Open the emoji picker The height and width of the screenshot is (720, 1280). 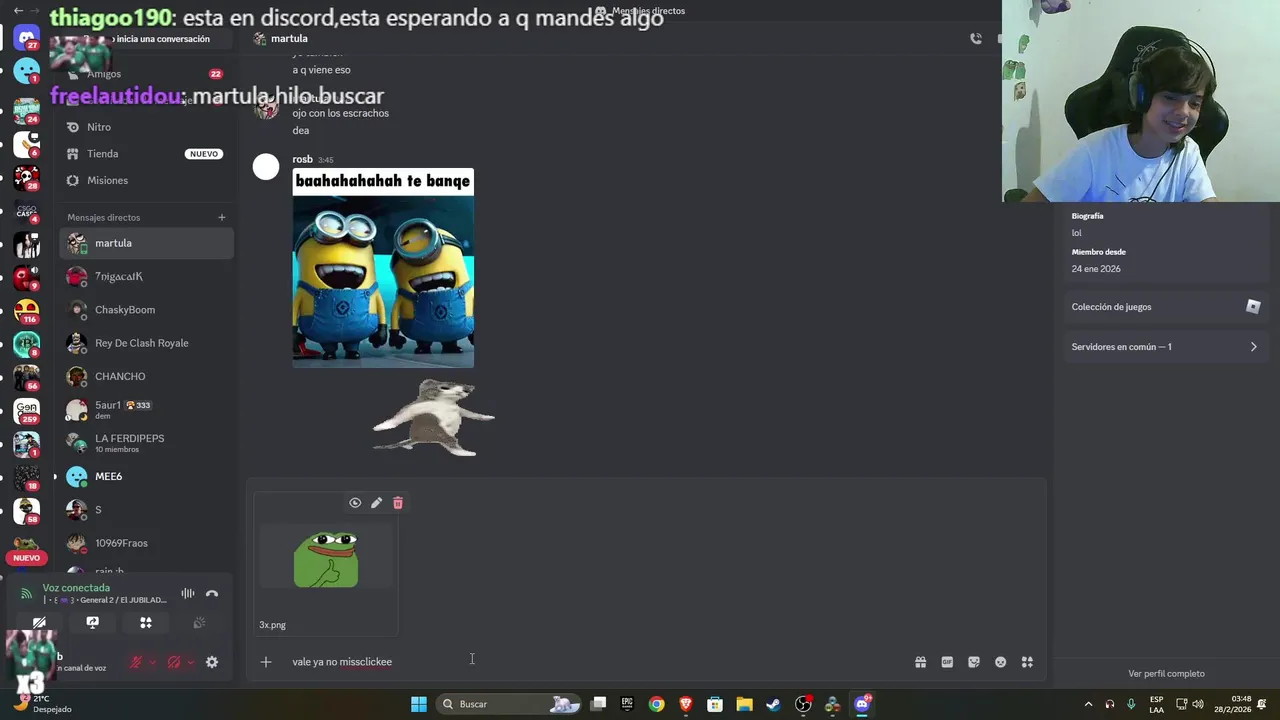click(1000, 662)
